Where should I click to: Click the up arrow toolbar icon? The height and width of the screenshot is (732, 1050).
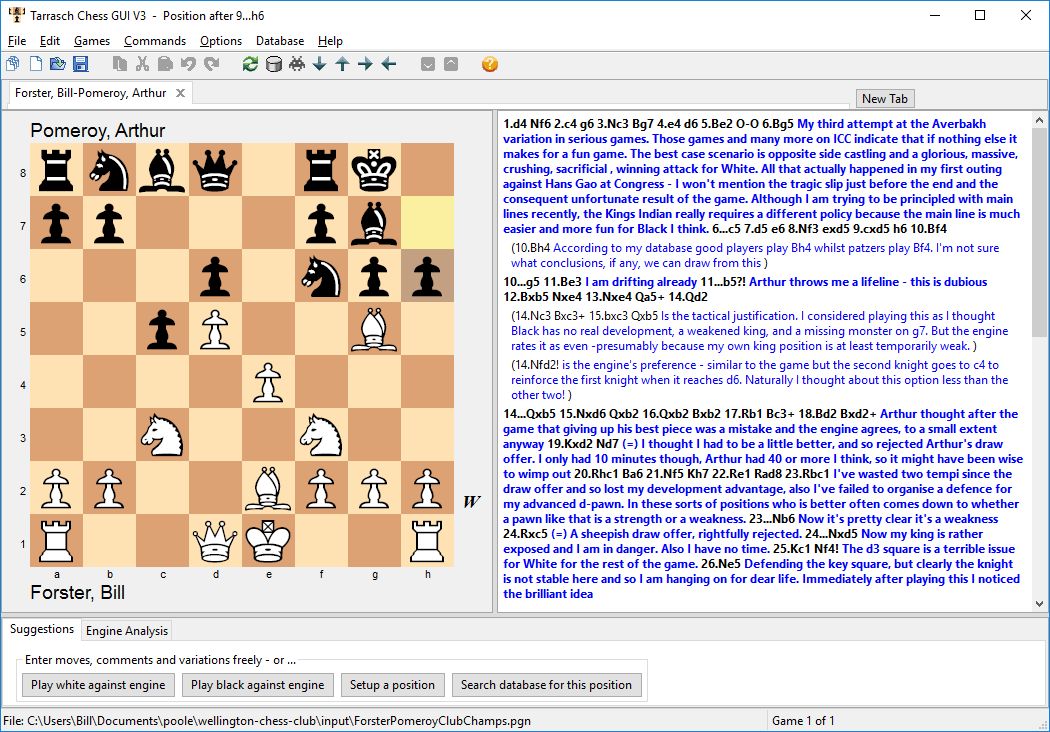342,64
